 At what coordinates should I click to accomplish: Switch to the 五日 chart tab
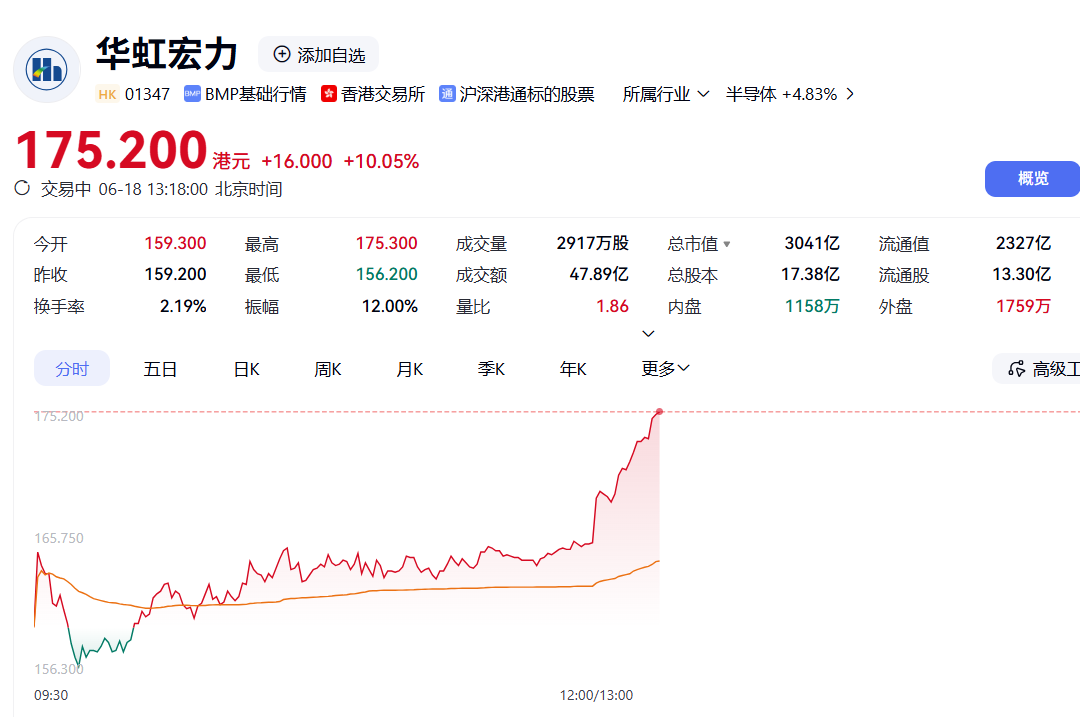click(x=160, y=369)
